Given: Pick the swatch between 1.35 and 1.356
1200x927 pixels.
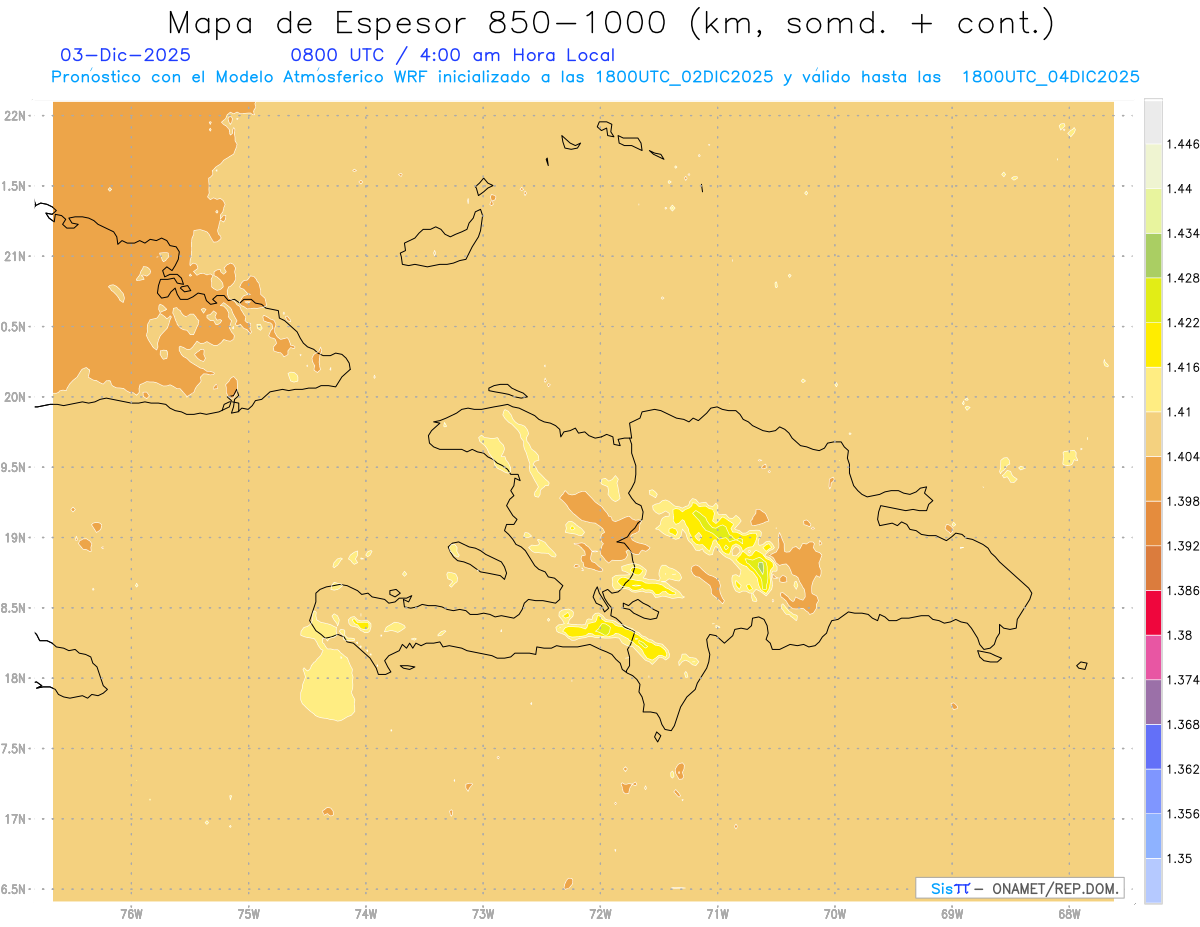Looking at the screenshot, I should (x=1153, y=836).
